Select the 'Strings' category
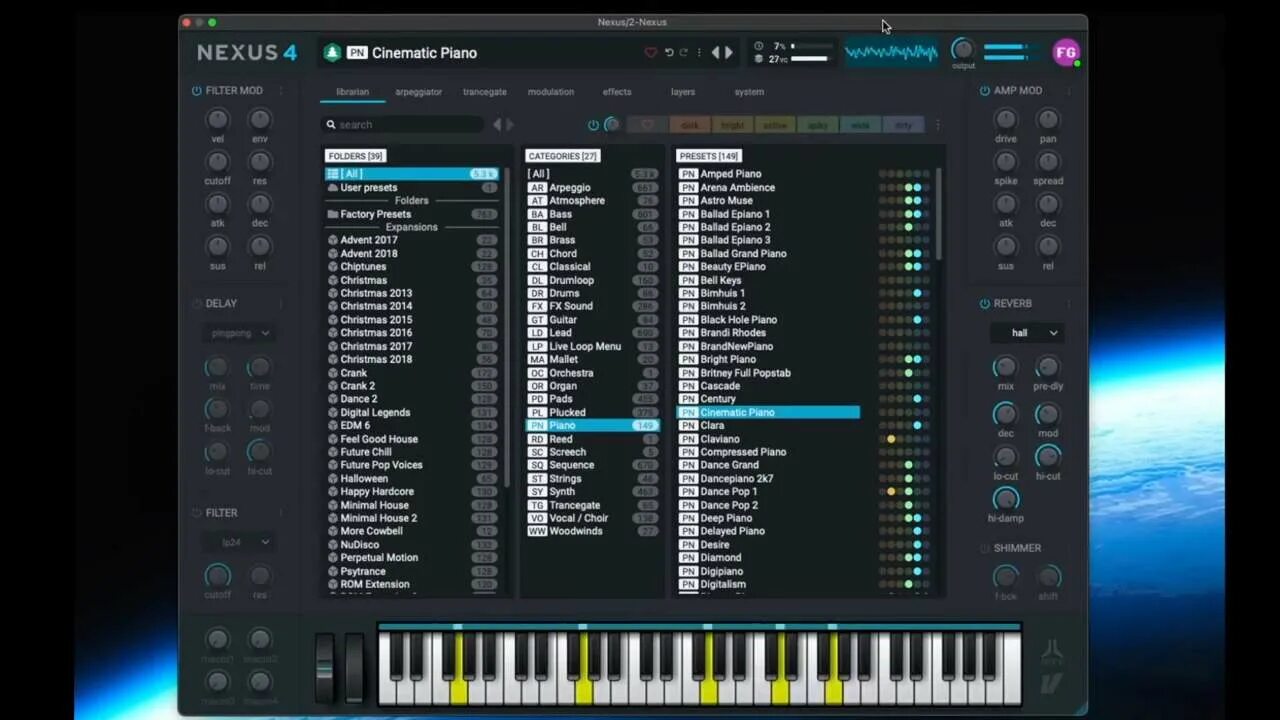 (x=592, y=478)
